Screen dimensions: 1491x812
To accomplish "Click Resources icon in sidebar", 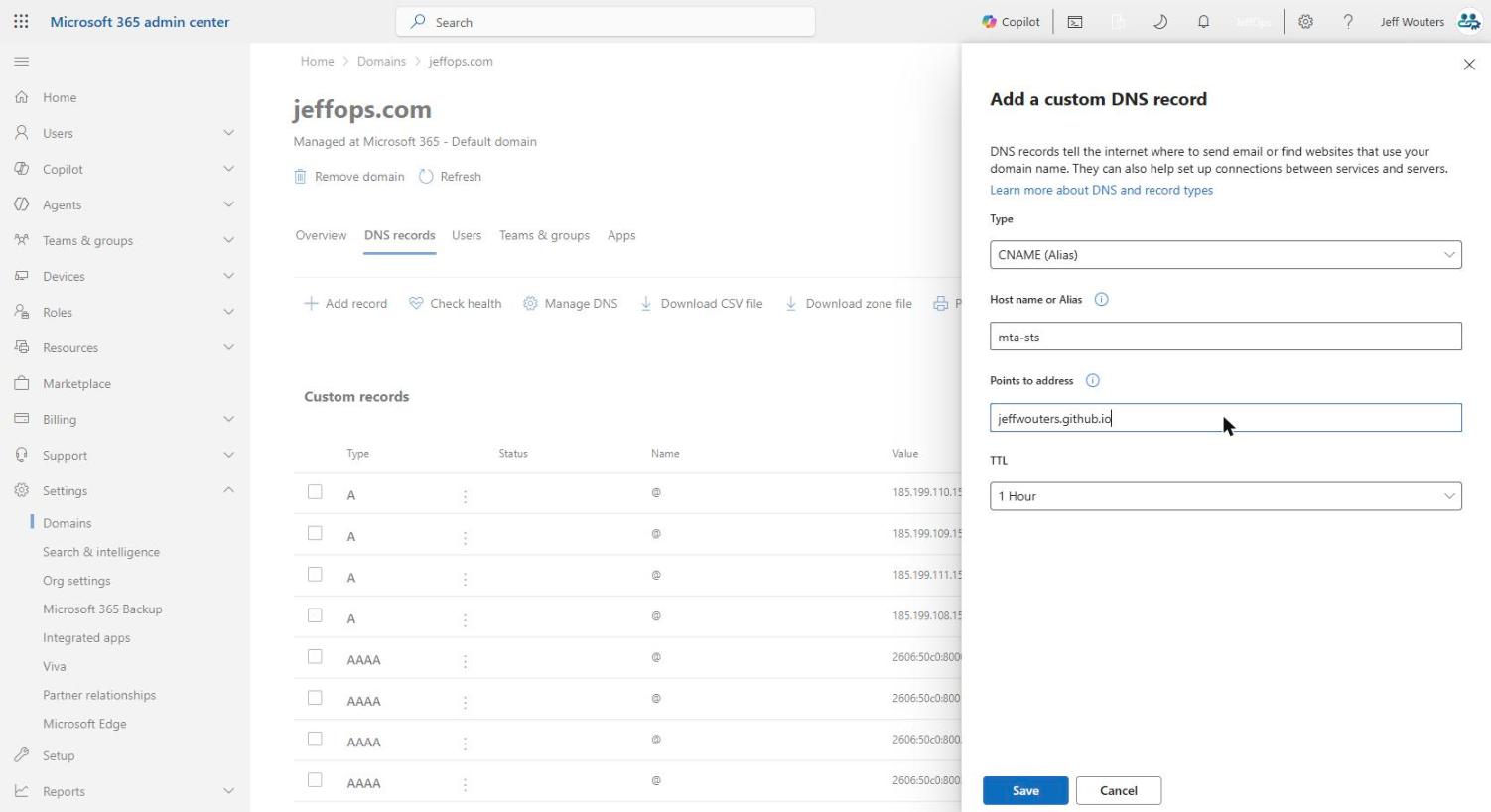I will [21, 347].
